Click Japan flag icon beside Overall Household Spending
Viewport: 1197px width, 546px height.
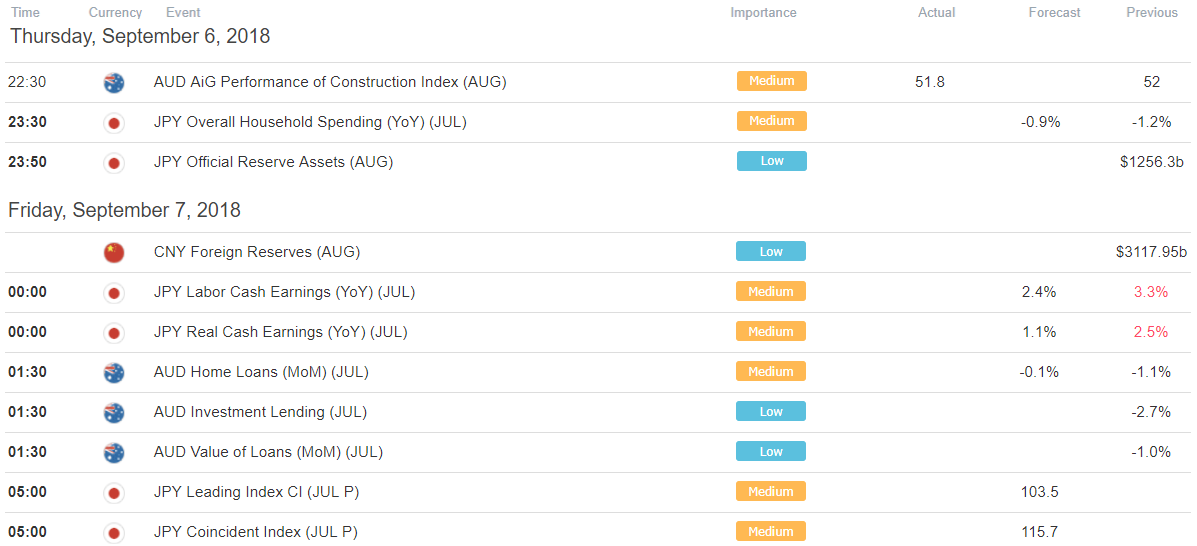(x=114, y=122)
